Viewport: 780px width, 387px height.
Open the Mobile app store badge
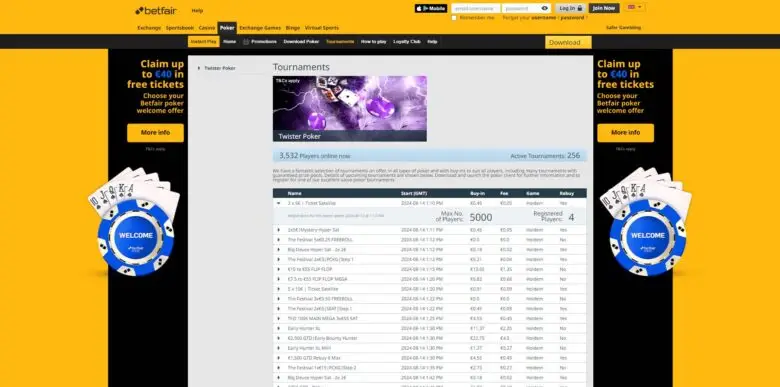(431, 8)
